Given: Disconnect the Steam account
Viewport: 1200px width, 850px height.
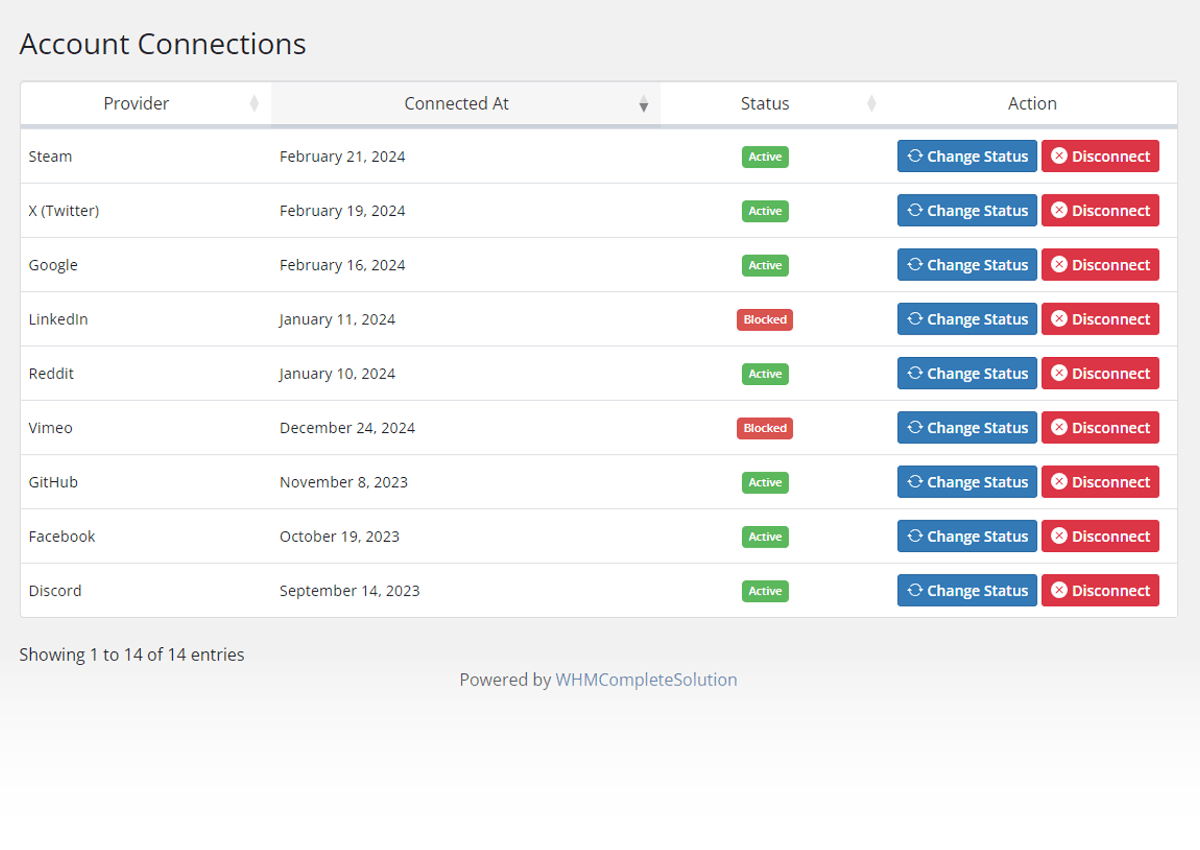Looking at the screenshot, I should click(1100, 156).
